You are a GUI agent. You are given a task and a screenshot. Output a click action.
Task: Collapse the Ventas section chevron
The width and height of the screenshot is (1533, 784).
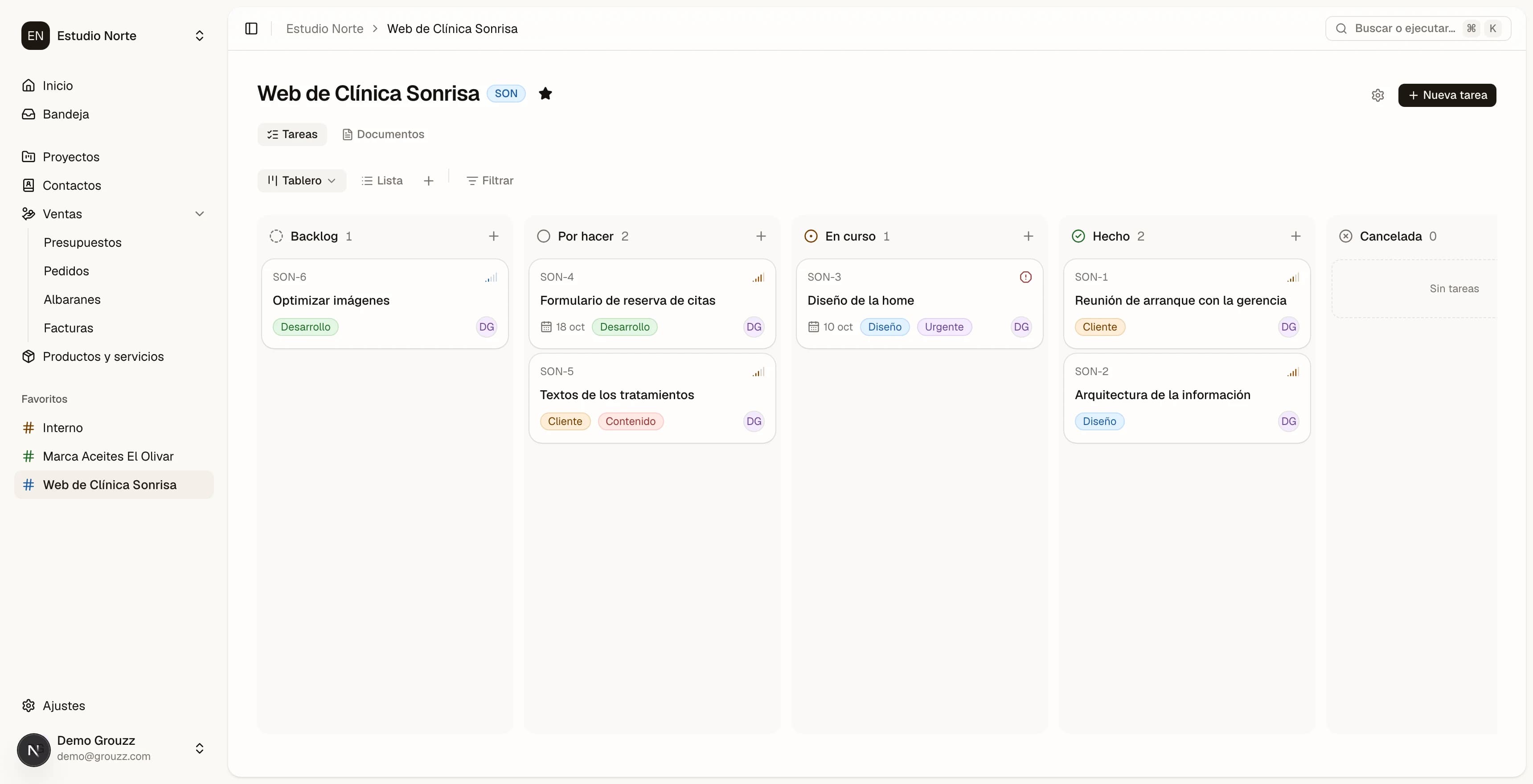(199, 214)
